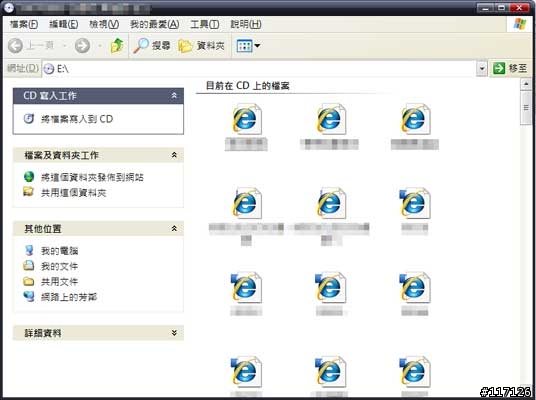The width and height of the screenshot is (536, 400).
Task: Click the CD icon in title bar
Action: click(9, 7)
